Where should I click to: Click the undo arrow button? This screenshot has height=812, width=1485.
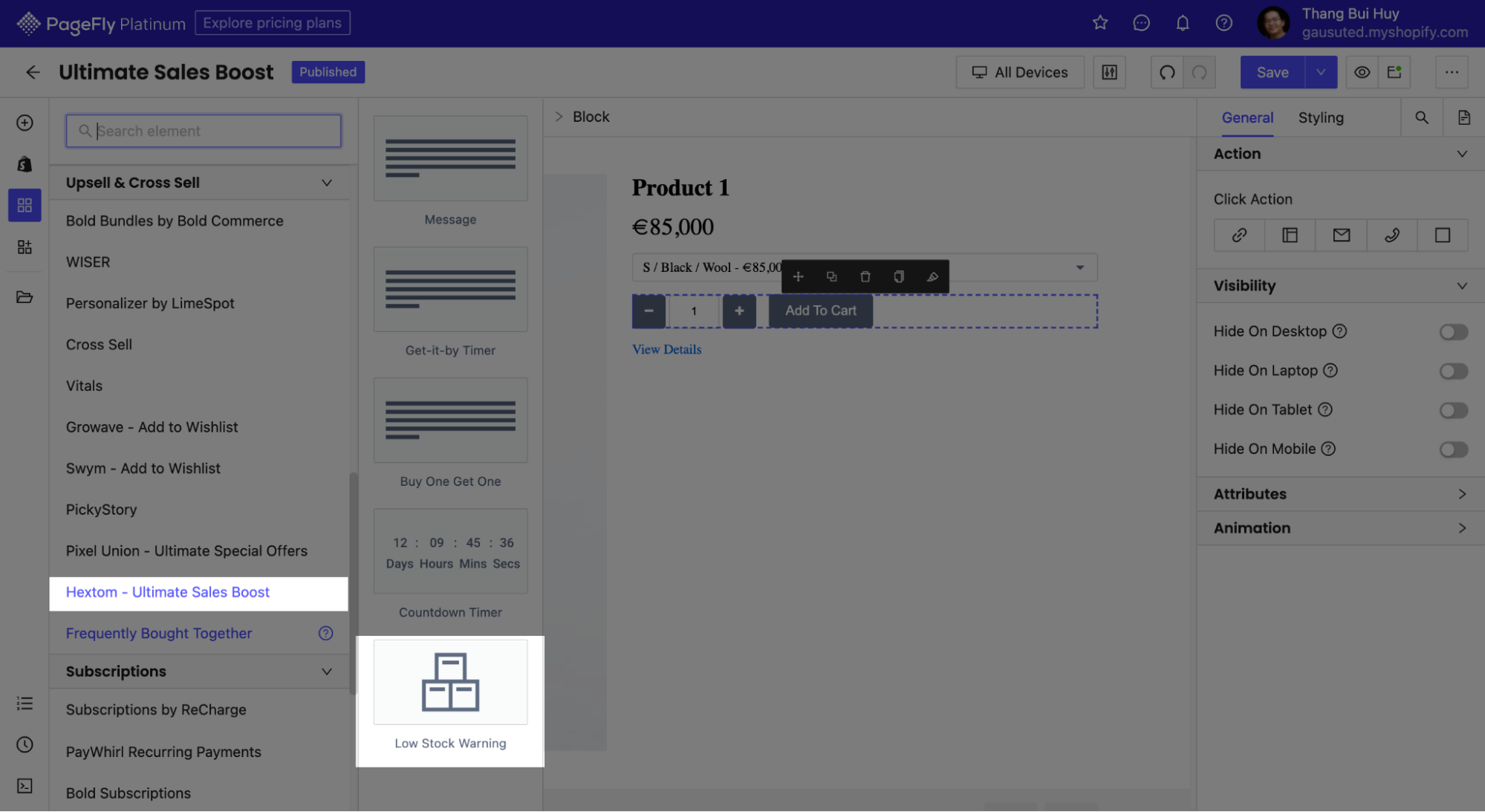(x=1167, y=72)
